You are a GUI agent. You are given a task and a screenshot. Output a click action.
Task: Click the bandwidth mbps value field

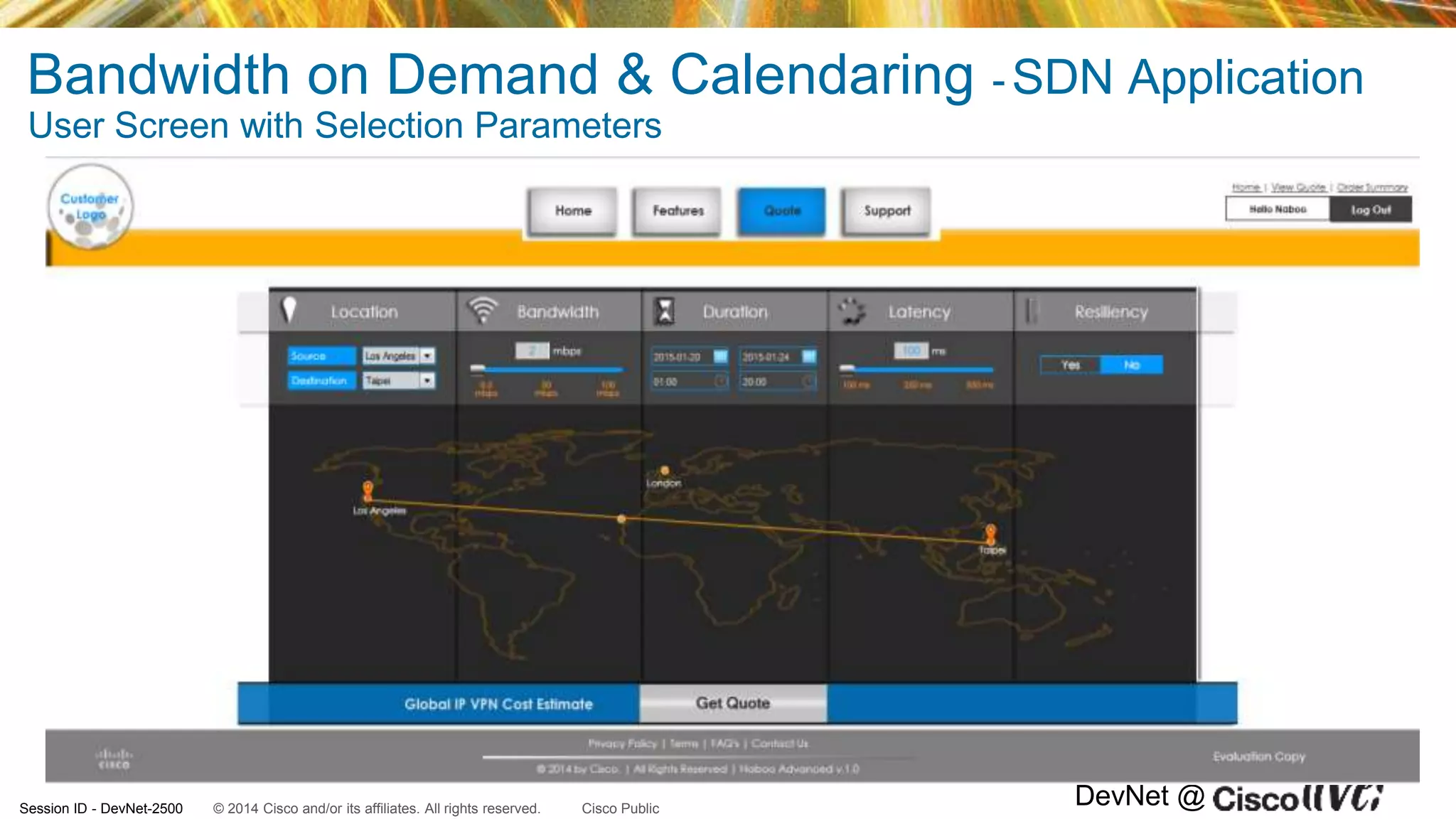click(532, 350)
